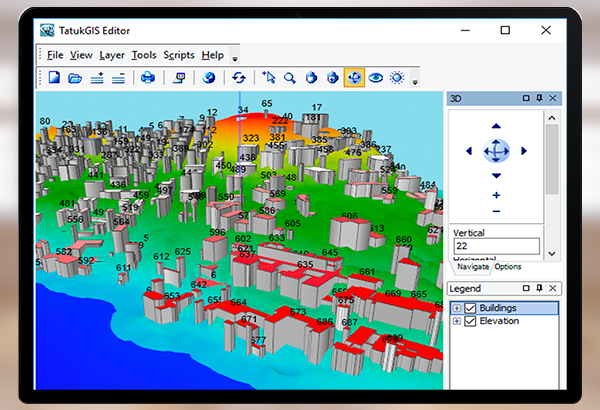Viewport: 600px width, 410px height.
Task: Zoom out with the minus in 3D panel
Action: (496, 211)
